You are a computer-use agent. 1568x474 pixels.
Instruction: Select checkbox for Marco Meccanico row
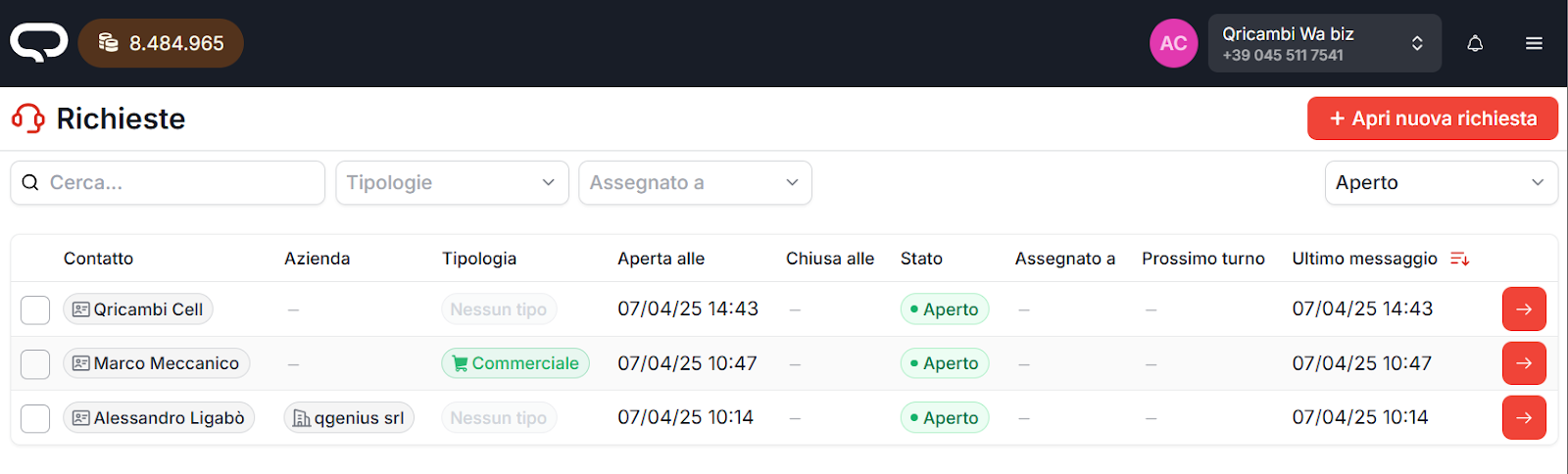pos(35,364)
